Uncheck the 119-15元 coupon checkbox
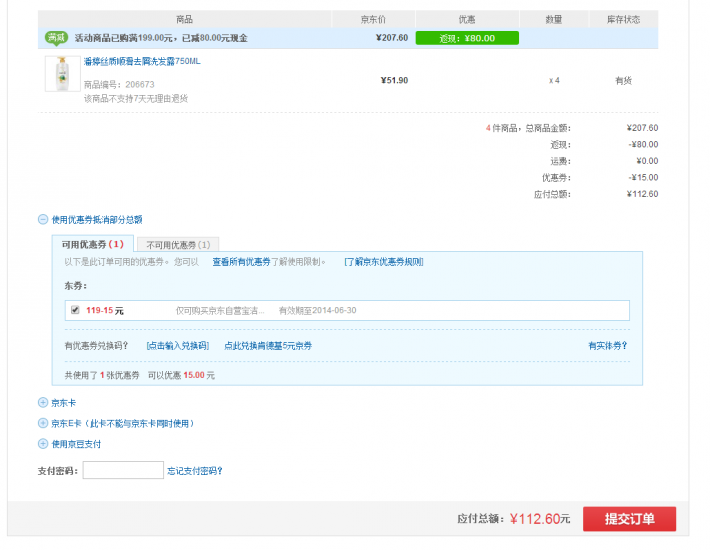 (75, 310)
